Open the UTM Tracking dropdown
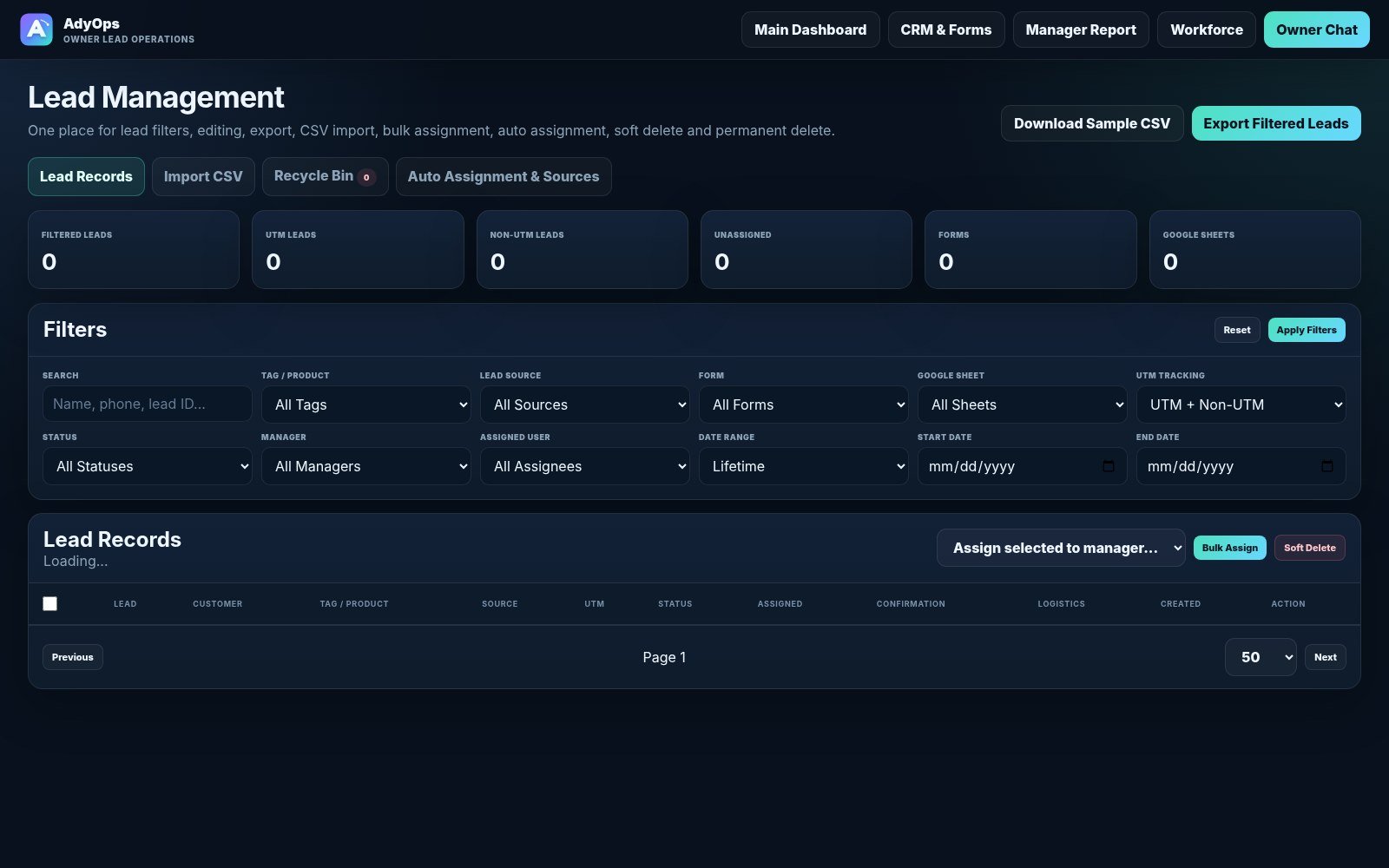The height and width of the screenshot is (868, 1389). 1241,404
